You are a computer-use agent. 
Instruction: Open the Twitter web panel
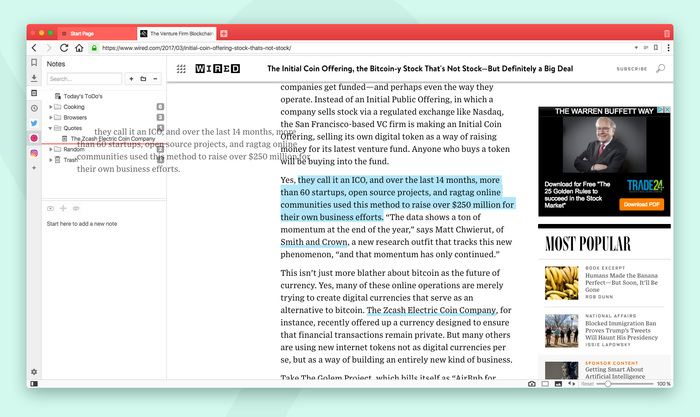(x=33, y=123)
